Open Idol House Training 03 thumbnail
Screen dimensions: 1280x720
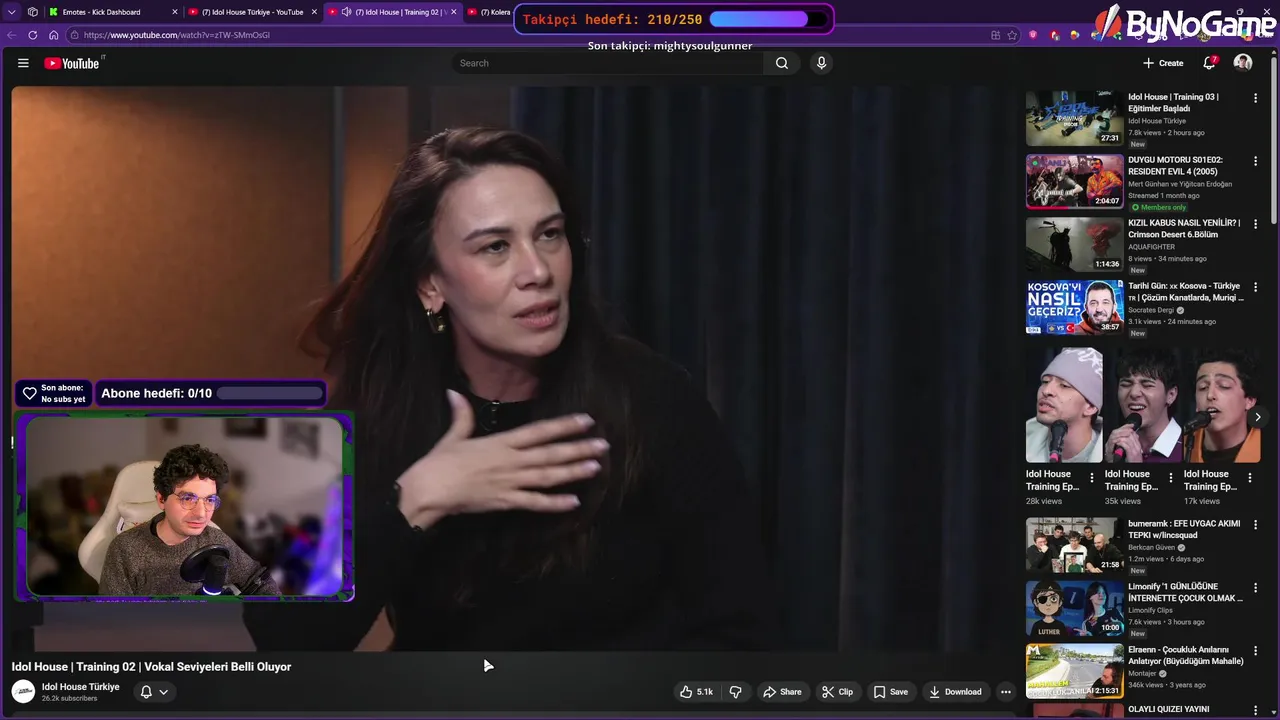click(1074, 118)
